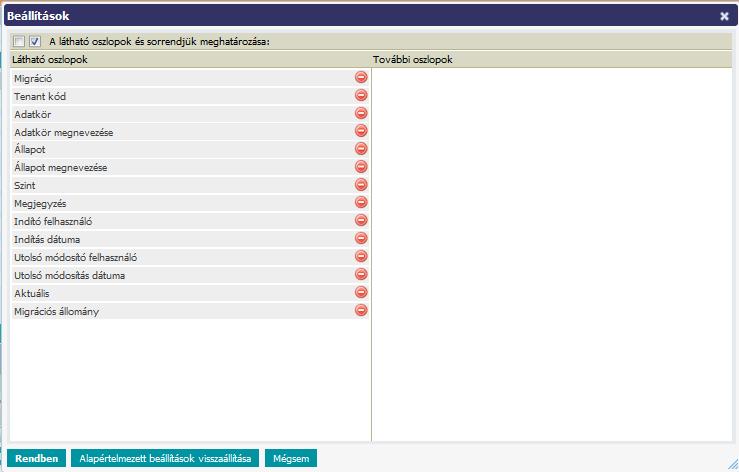Select the Adatkör megnevezése row text
The width and height of the screenshot is (739, 472).
click(64, 132)
